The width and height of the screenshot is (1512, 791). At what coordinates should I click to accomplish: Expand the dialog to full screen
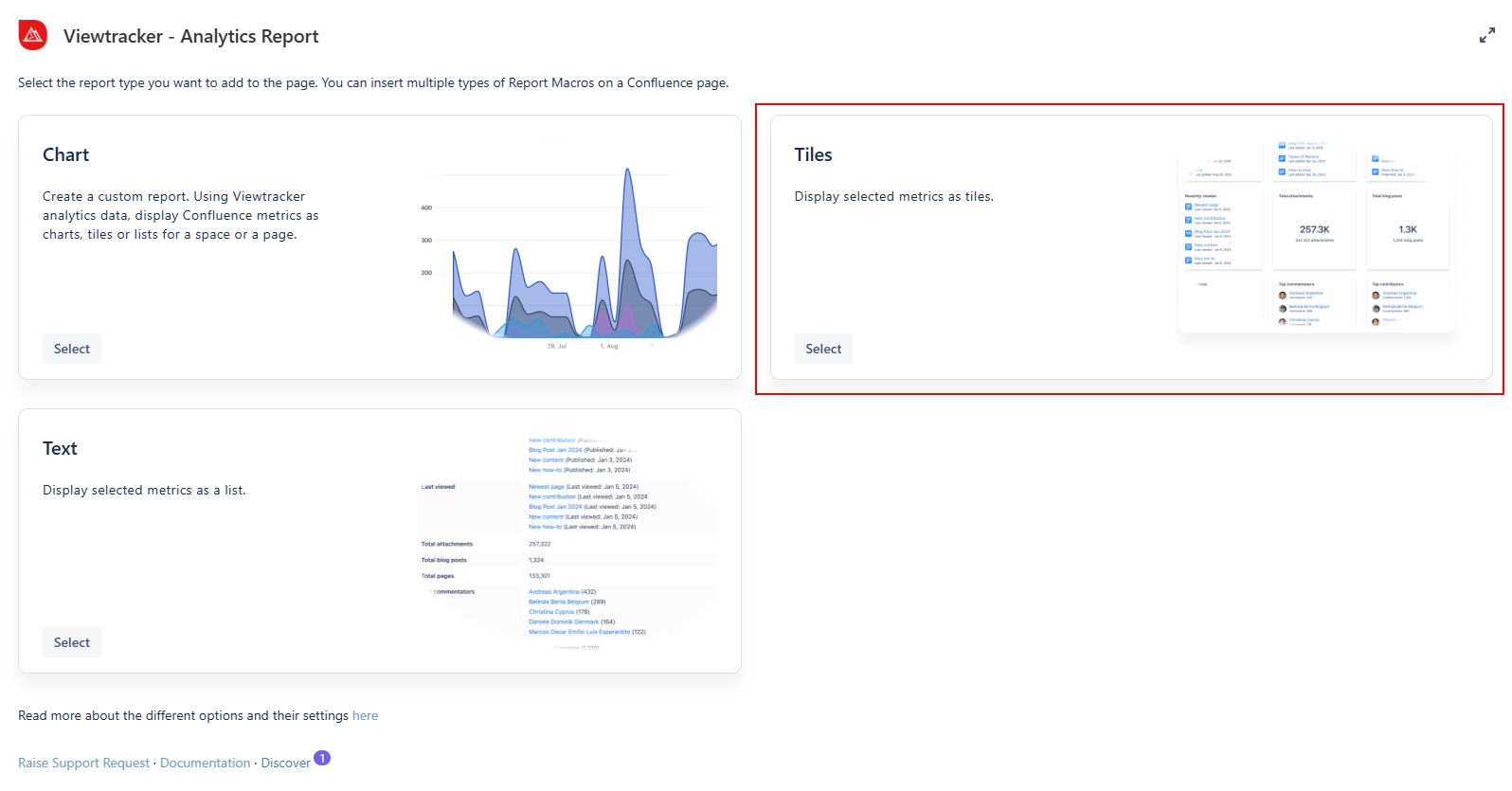(x=1486, y=36)
